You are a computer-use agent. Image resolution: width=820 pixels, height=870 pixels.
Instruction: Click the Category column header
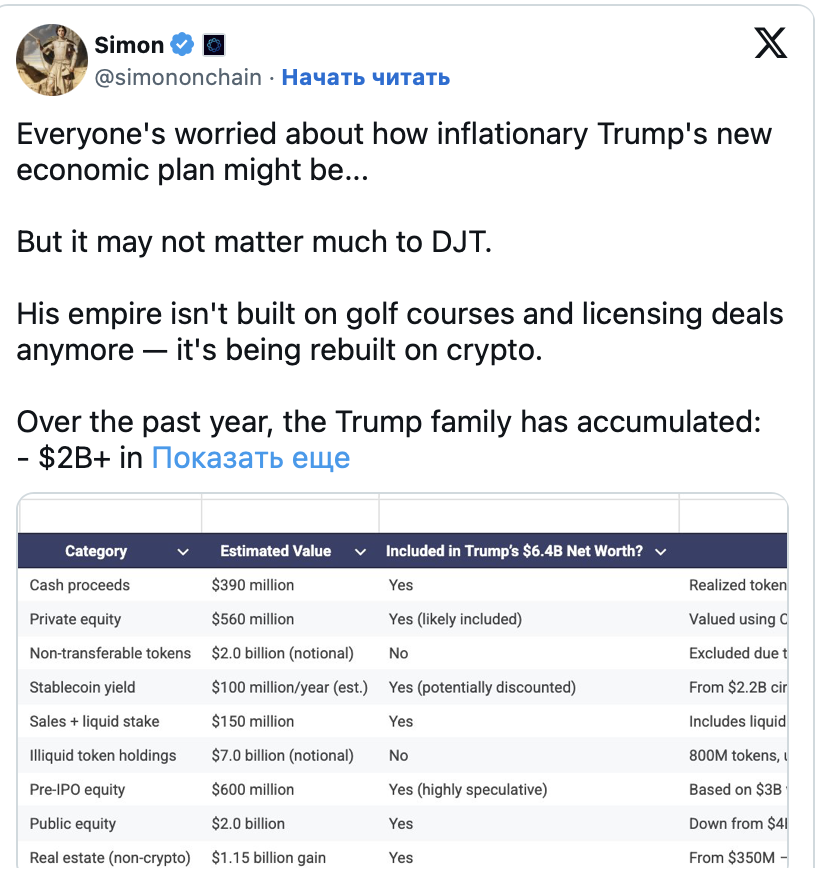(96, 551)
